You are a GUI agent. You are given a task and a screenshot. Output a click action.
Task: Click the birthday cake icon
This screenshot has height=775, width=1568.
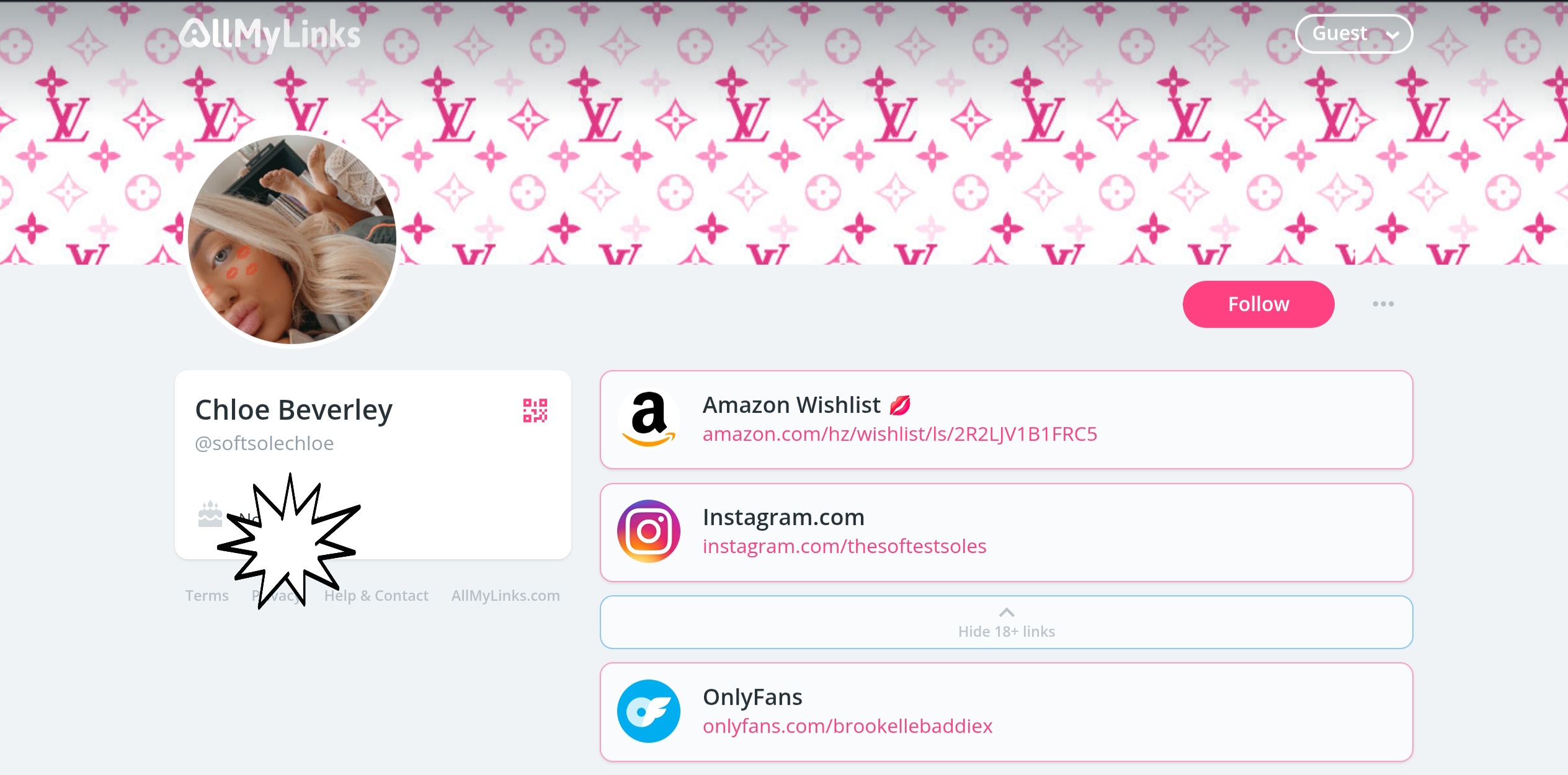(210, 514)
